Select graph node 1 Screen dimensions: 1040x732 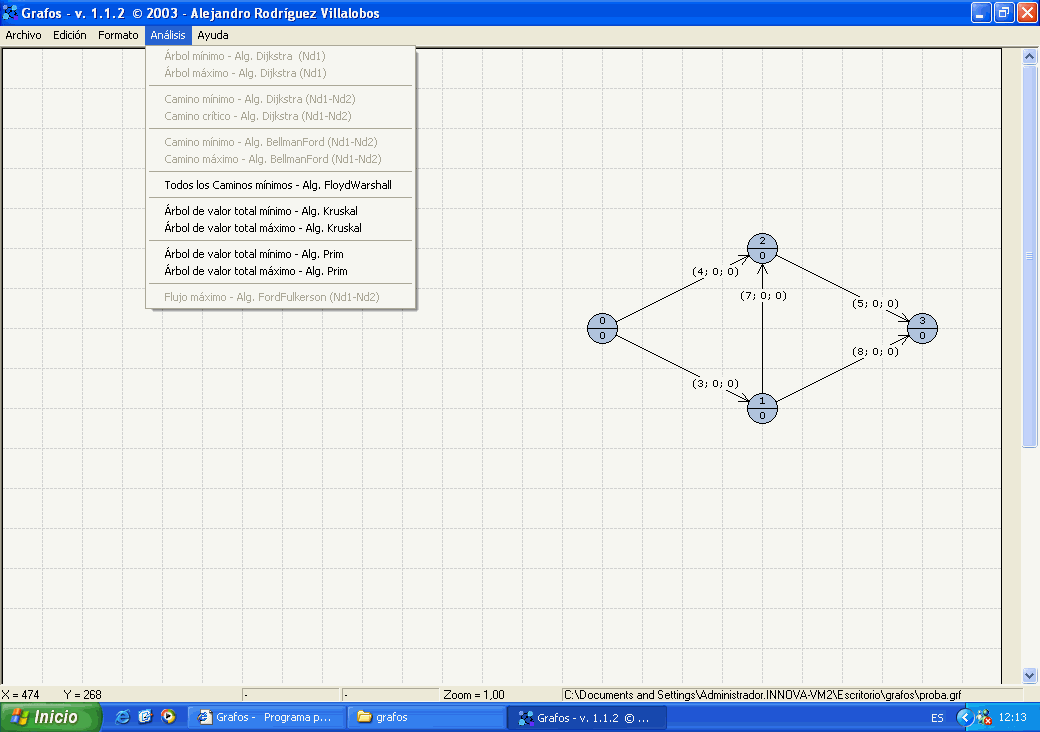[x=762, y=408]
